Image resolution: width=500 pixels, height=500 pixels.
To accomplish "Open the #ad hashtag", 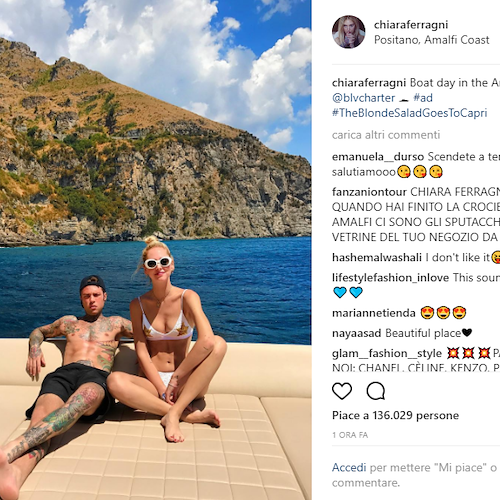I will pos(423,98).
